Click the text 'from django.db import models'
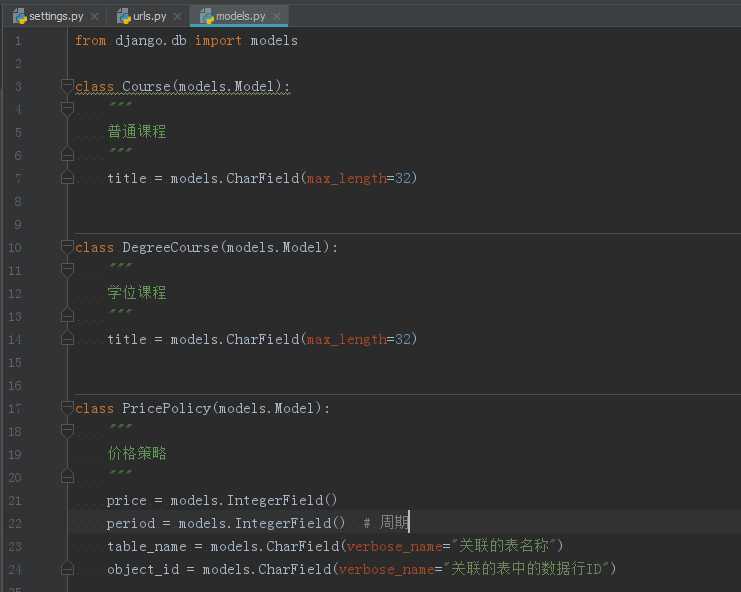This screenshot has height=592, width=741. pos(186,41)
